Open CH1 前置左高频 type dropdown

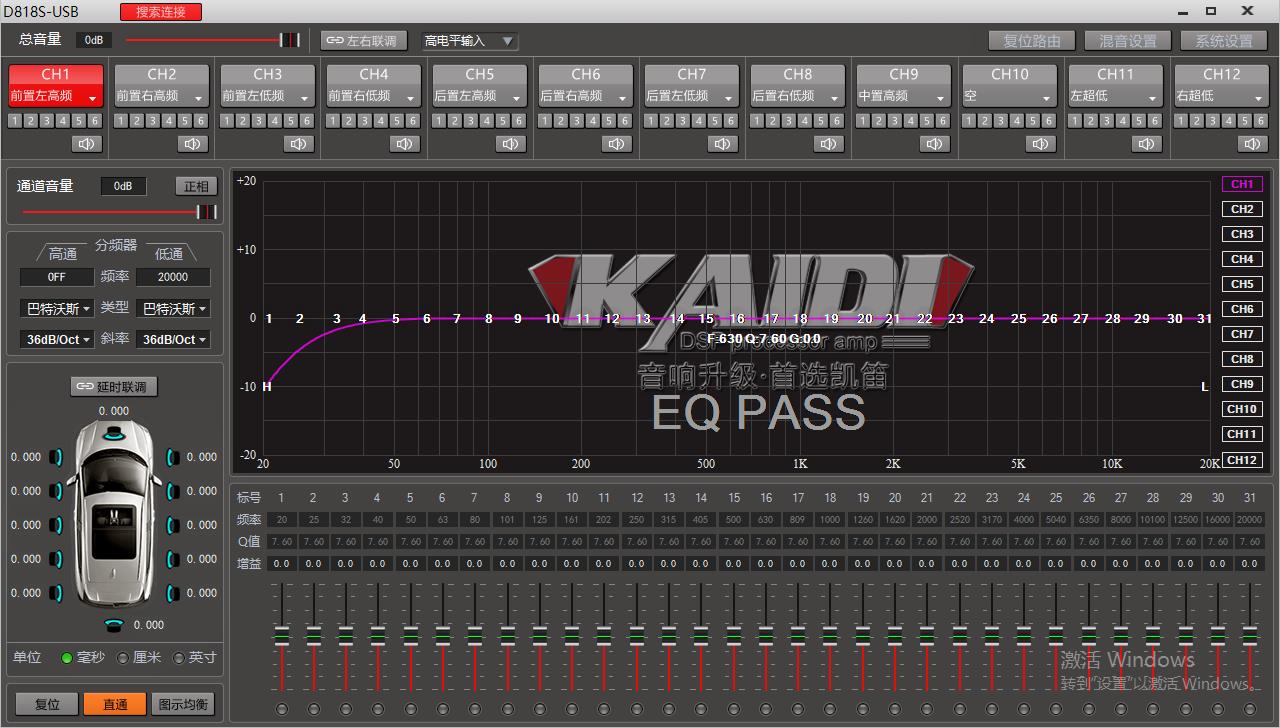56,97
